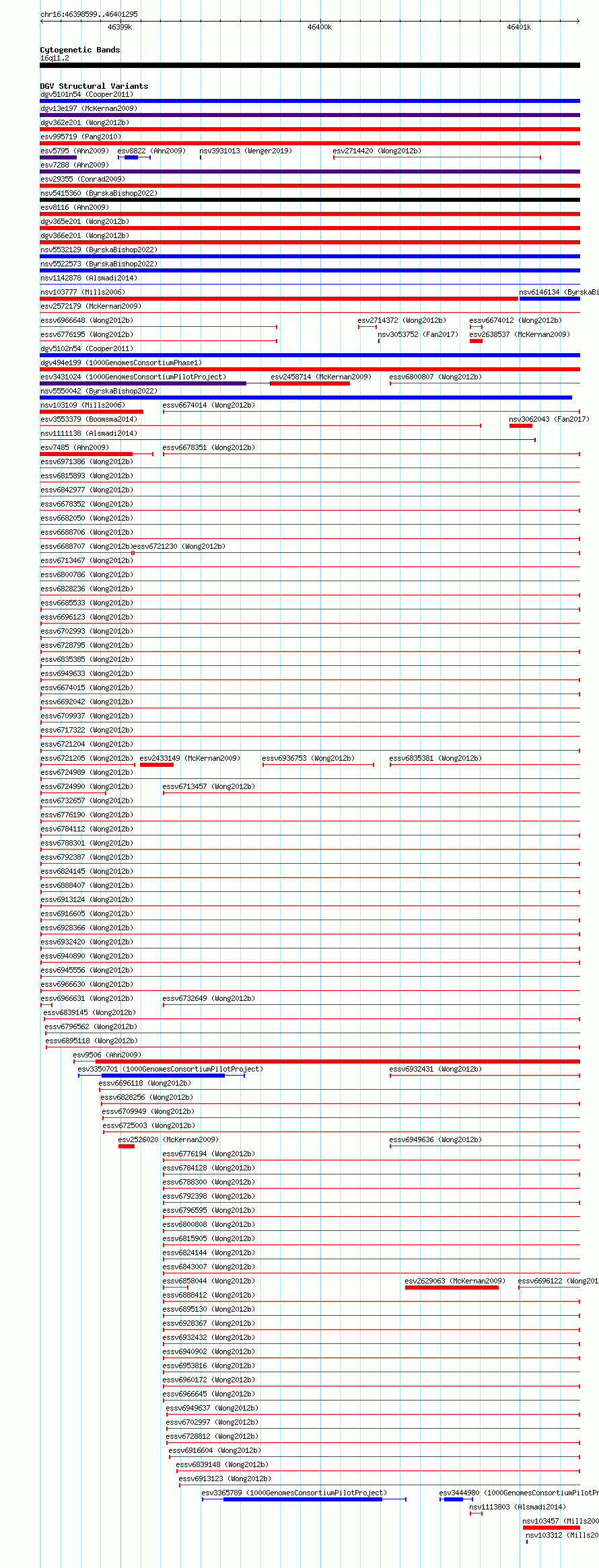Open esv9506 (Ahn2009) label
Image resolution: width=599 pixels, height=1568 pixels.
point(107,1055)
